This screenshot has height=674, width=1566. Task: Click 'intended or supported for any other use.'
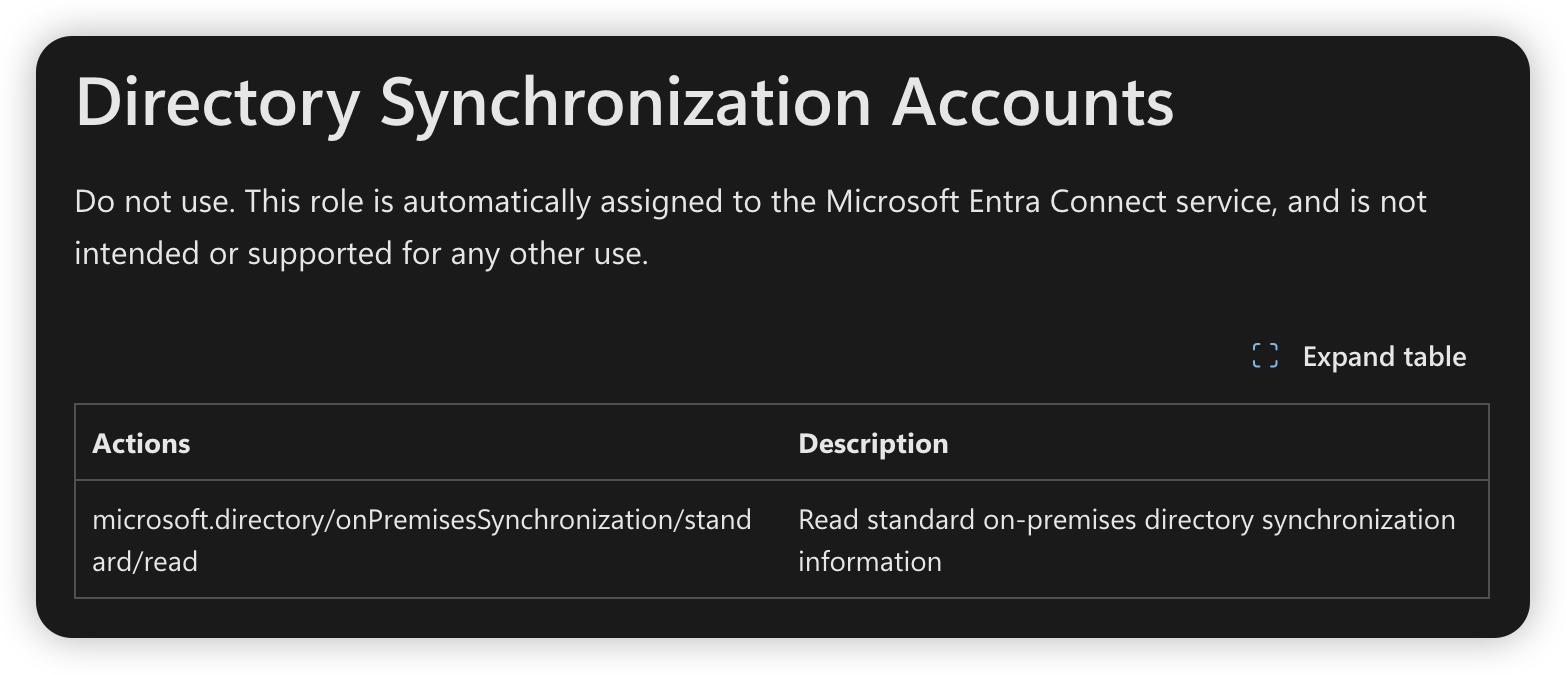click(x=362, y=254)
